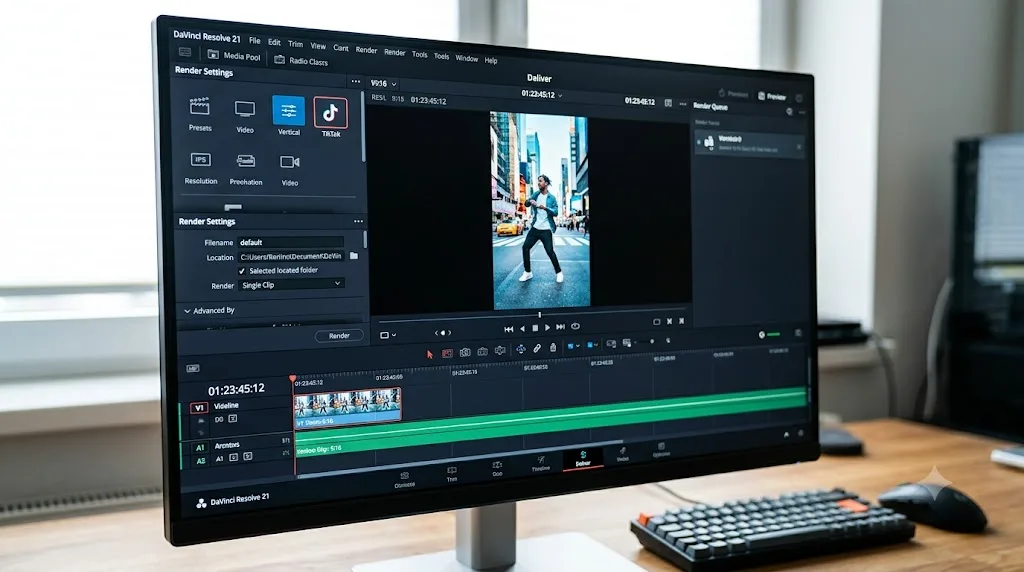The width and height of the screenshot is (1024, 572).
Task: Open the Resolution preset icon
Action: coord(200,159)
